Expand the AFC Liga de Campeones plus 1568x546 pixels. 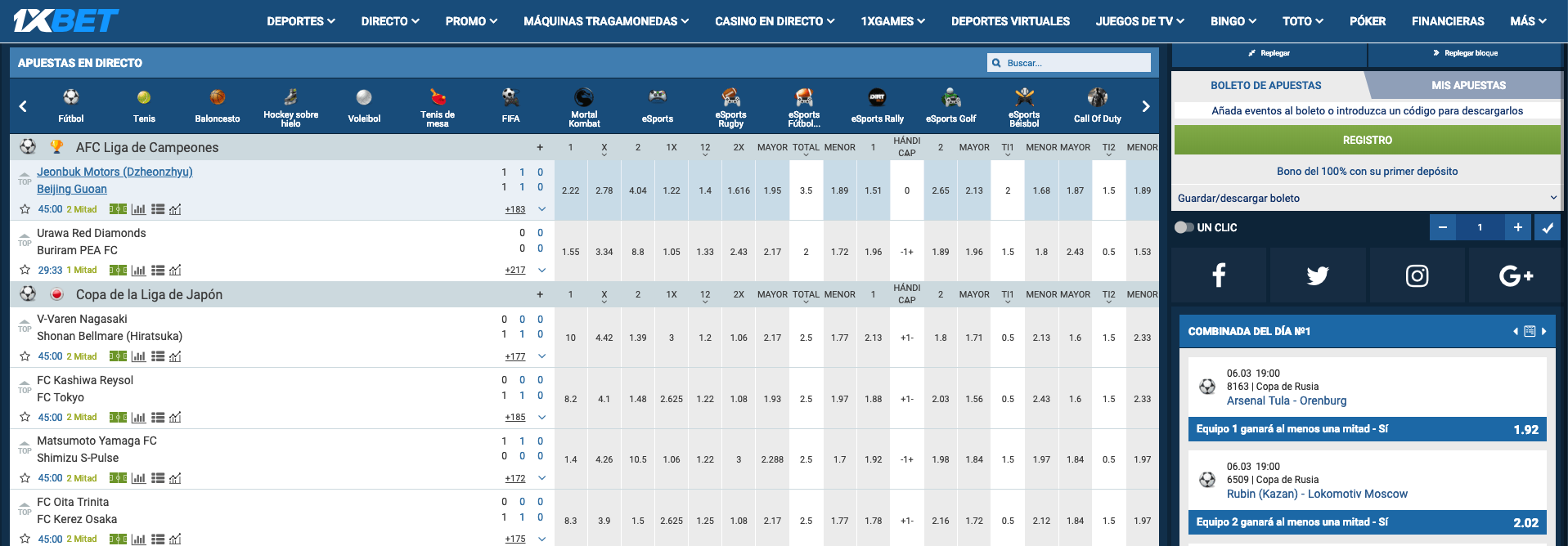pos(540,147)
